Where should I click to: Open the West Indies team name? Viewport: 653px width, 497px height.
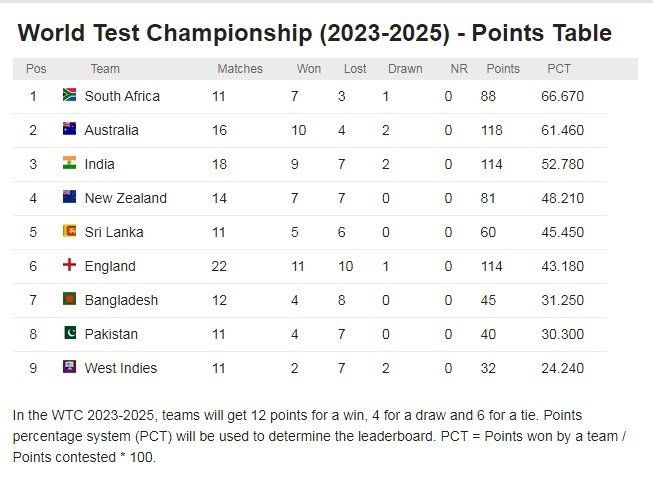tap(121, 368)
